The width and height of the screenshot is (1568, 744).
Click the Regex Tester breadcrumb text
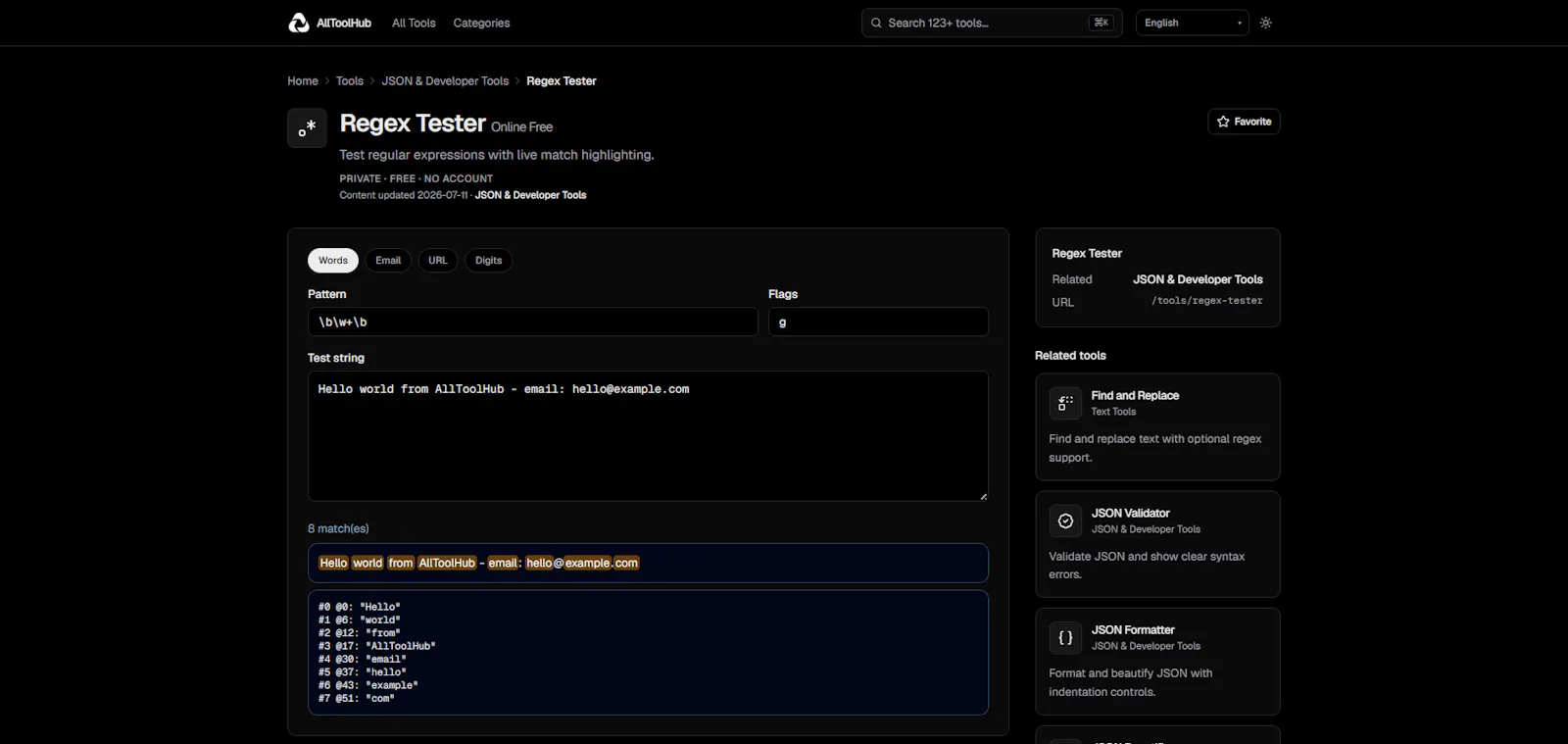(562, 81)
